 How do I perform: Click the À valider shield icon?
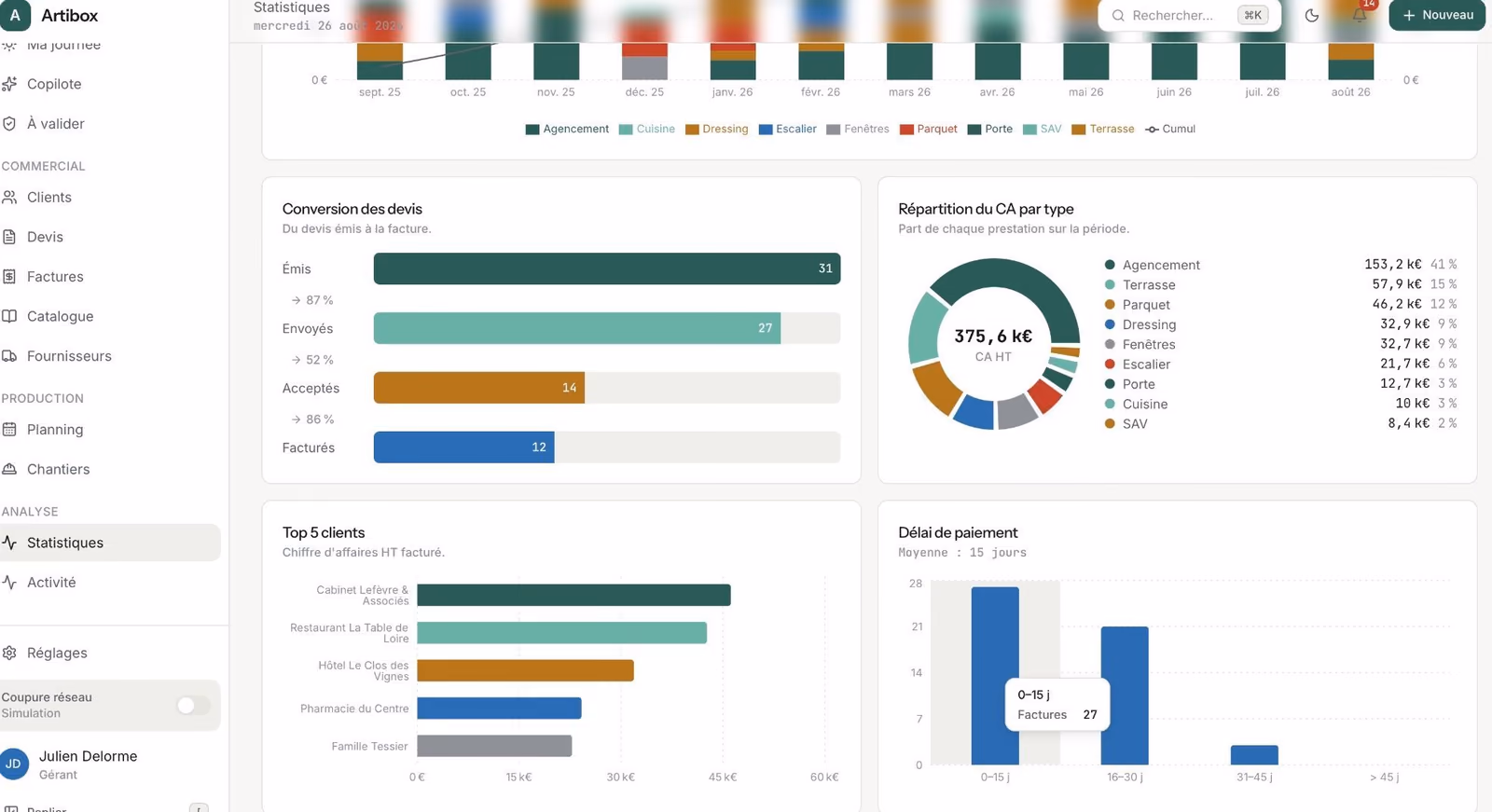9,124
